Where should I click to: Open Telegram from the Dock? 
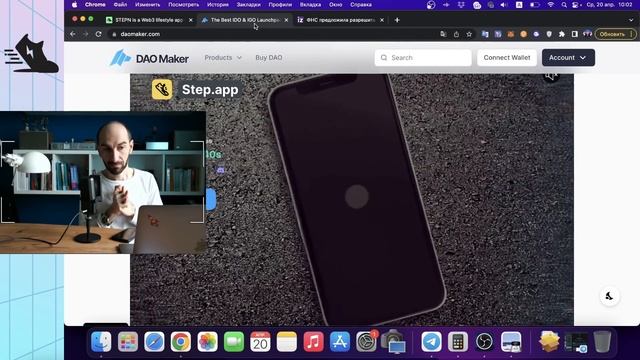431,342
